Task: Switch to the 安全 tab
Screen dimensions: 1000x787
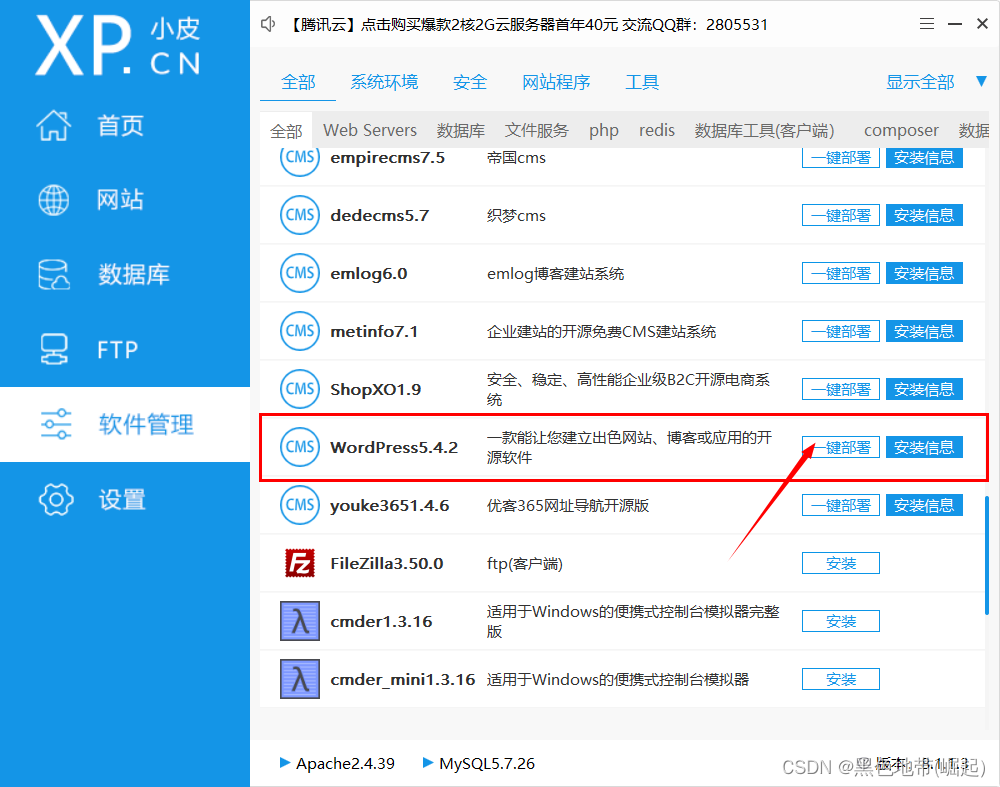Action: (470, 82)
